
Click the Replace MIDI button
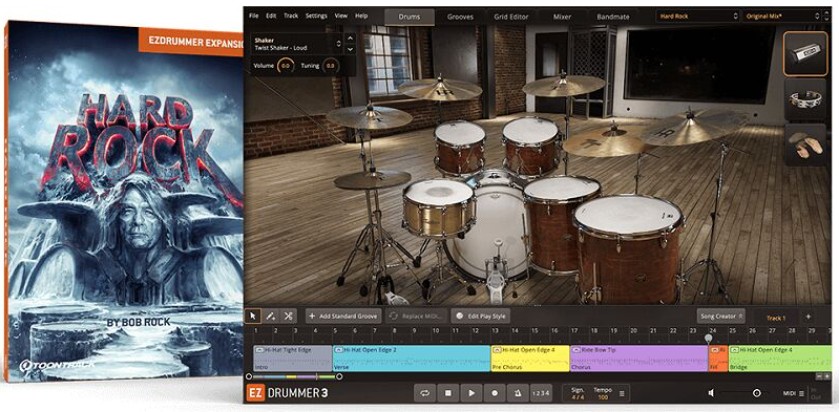416,316
